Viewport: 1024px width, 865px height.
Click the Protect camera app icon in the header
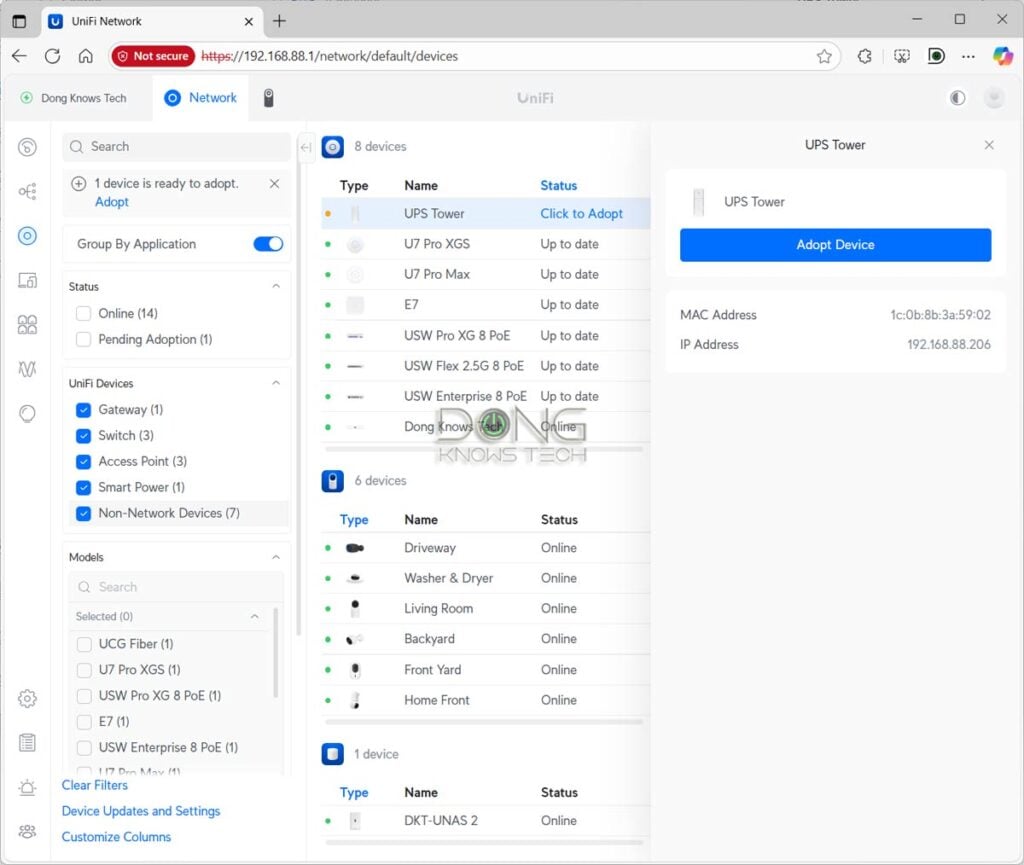pyautogui.click(x=268, y=98)
